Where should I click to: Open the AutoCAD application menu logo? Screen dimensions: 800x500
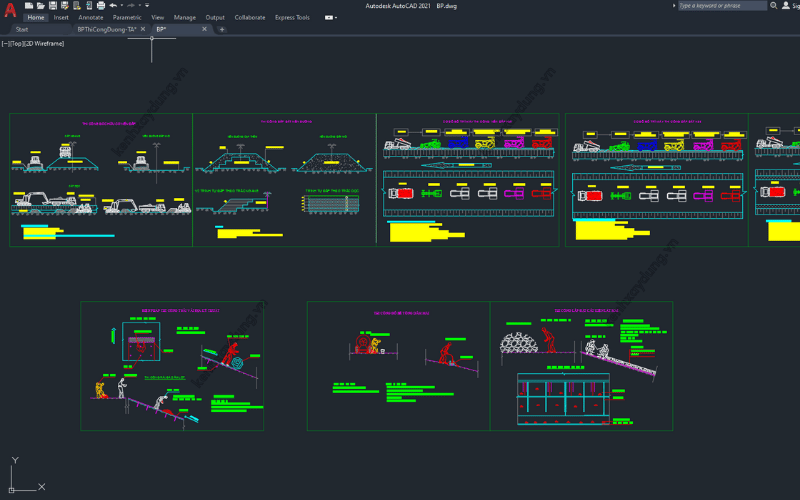point(10,10)
